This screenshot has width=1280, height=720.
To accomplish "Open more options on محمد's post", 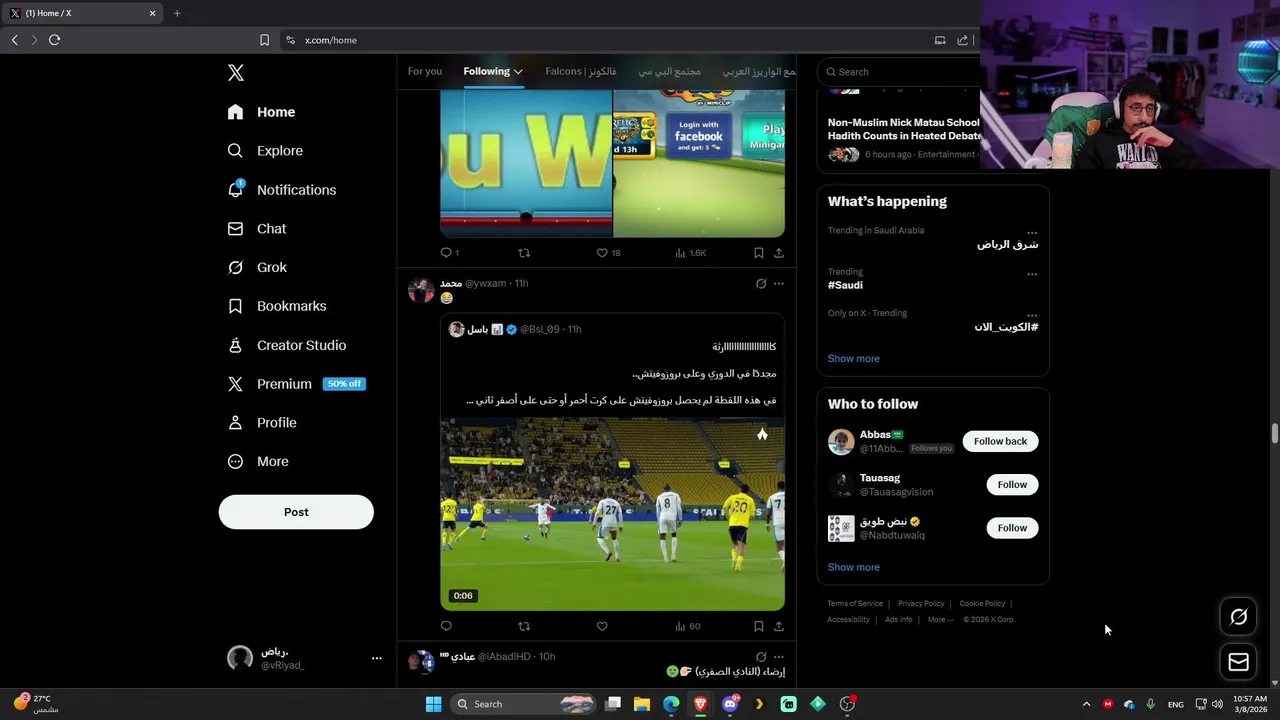I will 779,284.
